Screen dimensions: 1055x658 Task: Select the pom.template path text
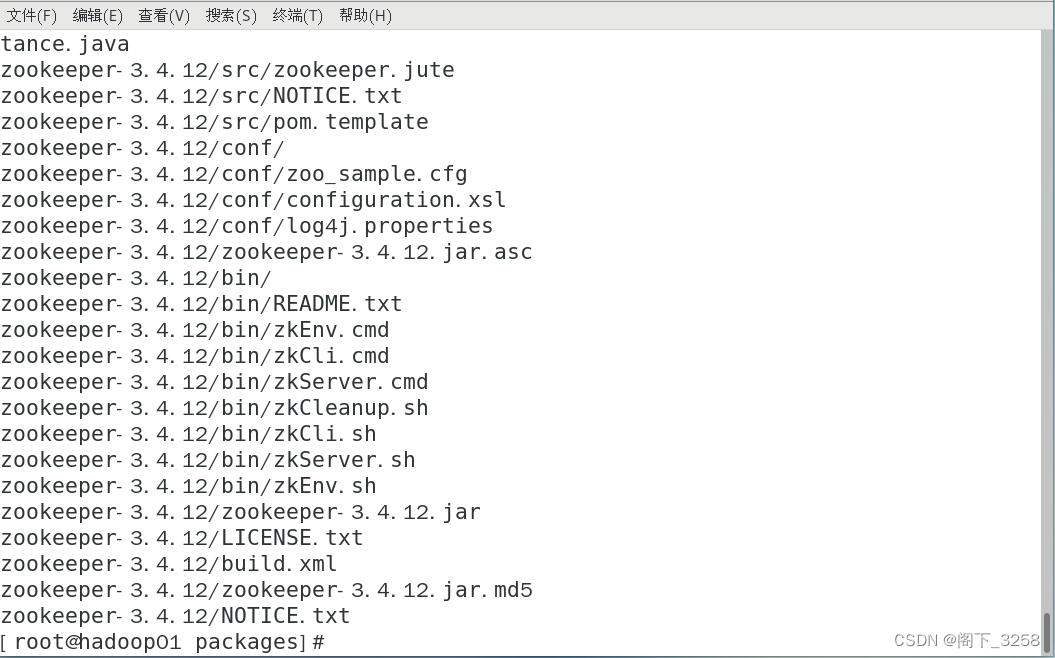point(214,121)
